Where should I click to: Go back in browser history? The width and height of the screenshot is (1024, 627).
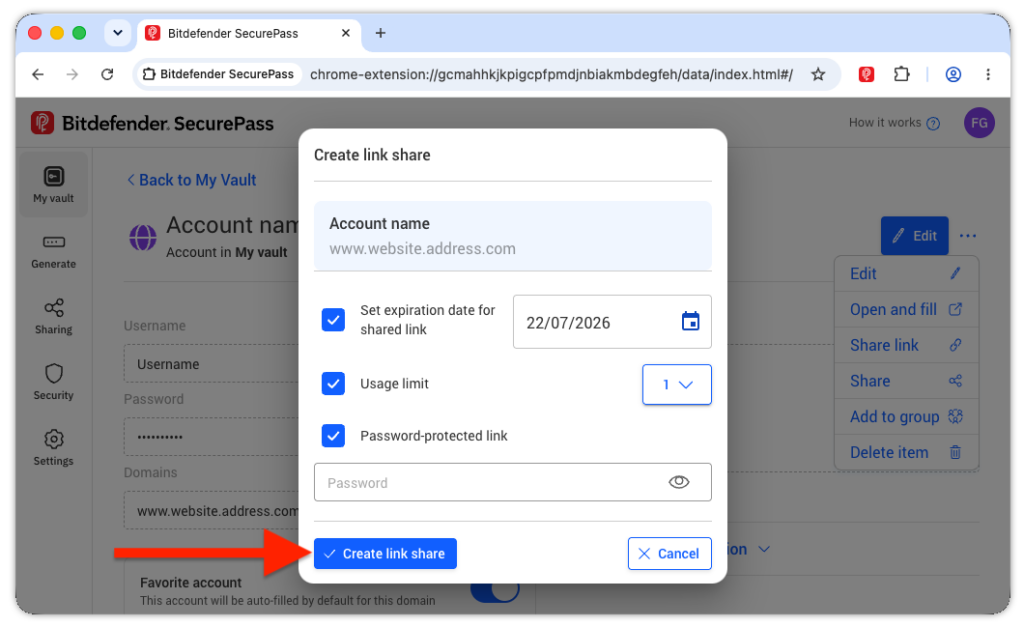coord(38,74)
